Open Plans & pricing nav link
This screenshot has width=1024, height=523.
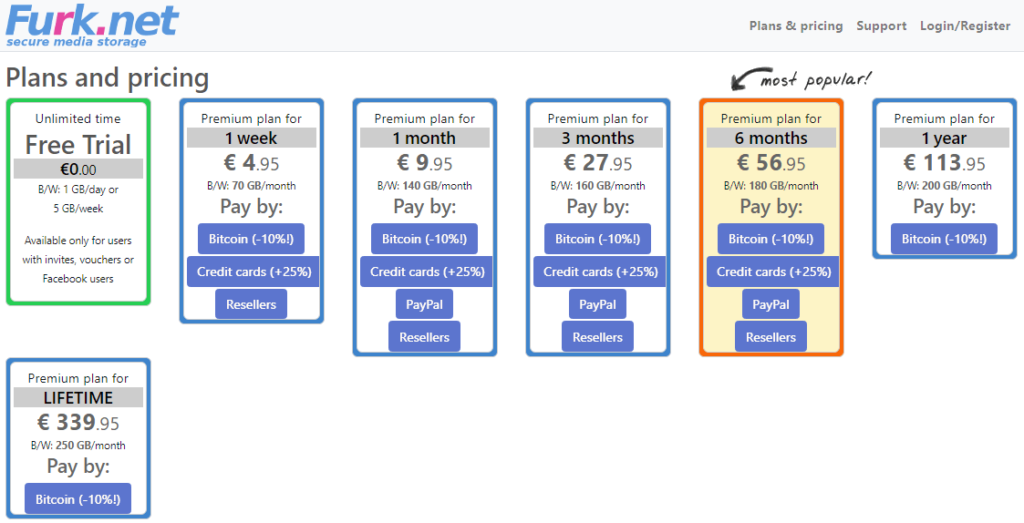(796, 26)
